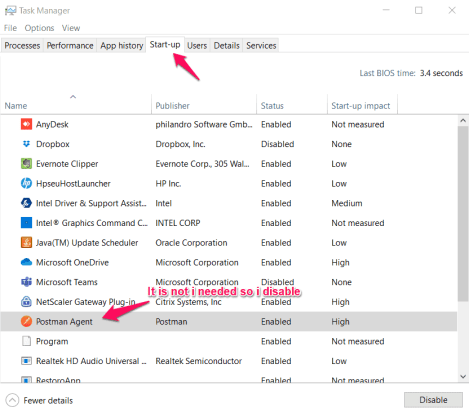Image resolution: width=469 pixels, height=417 pixels.
Task: Switch to the Users tab
Action: [x=197, y=46]
